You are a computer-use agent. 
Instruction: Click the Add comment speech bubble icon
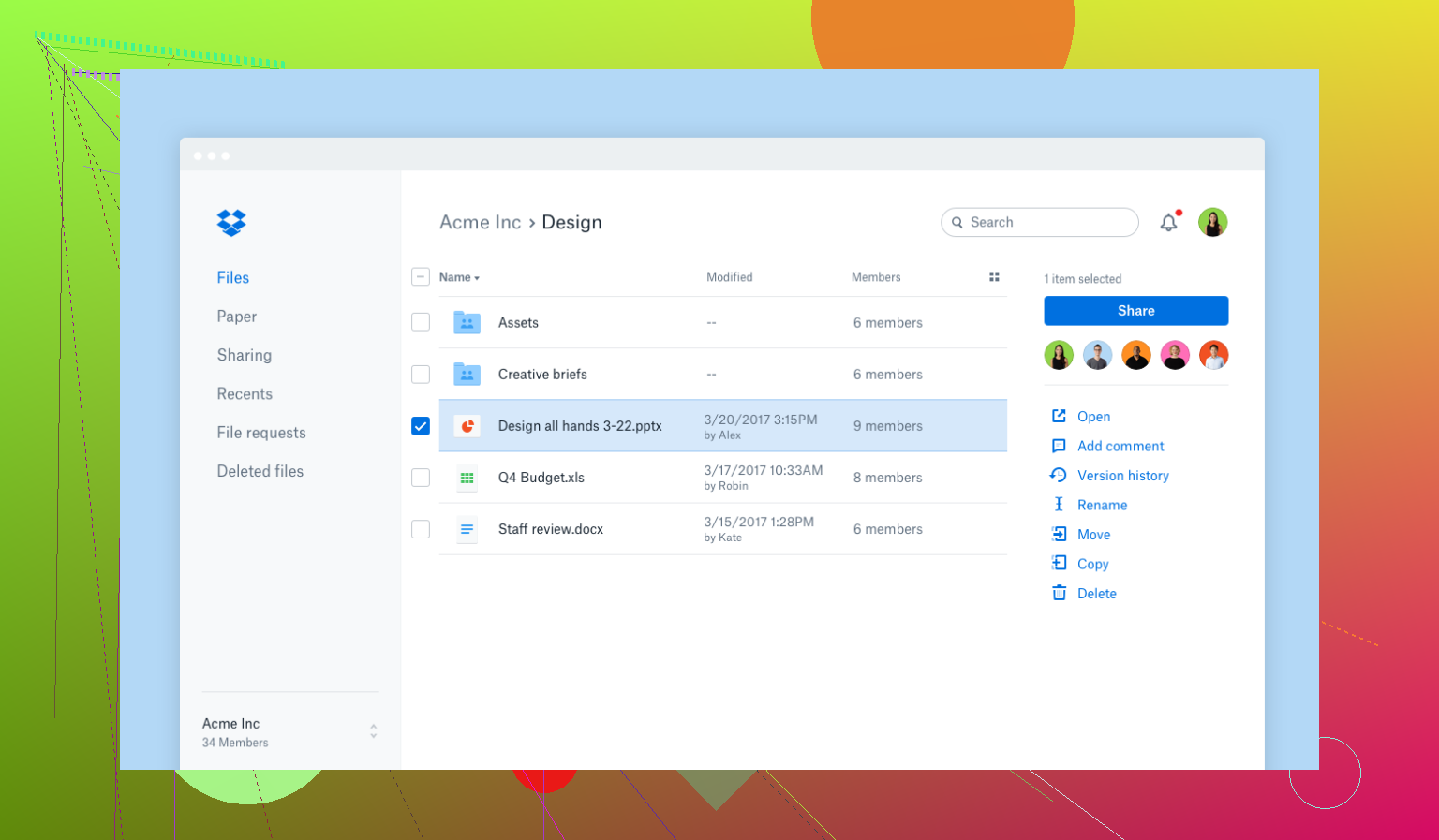pyautogui.click(x=1059, y=447)
